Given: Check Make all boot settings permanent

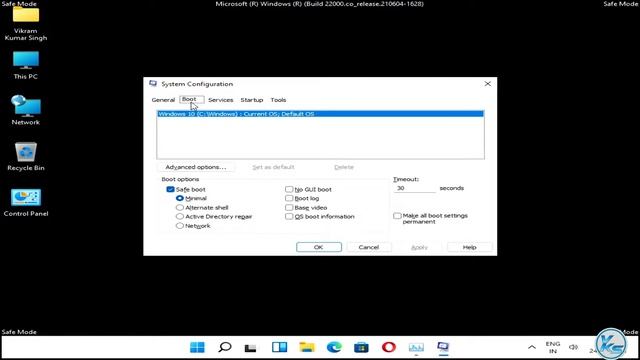Looking at the screenshot, I should (x=397, y=216).
